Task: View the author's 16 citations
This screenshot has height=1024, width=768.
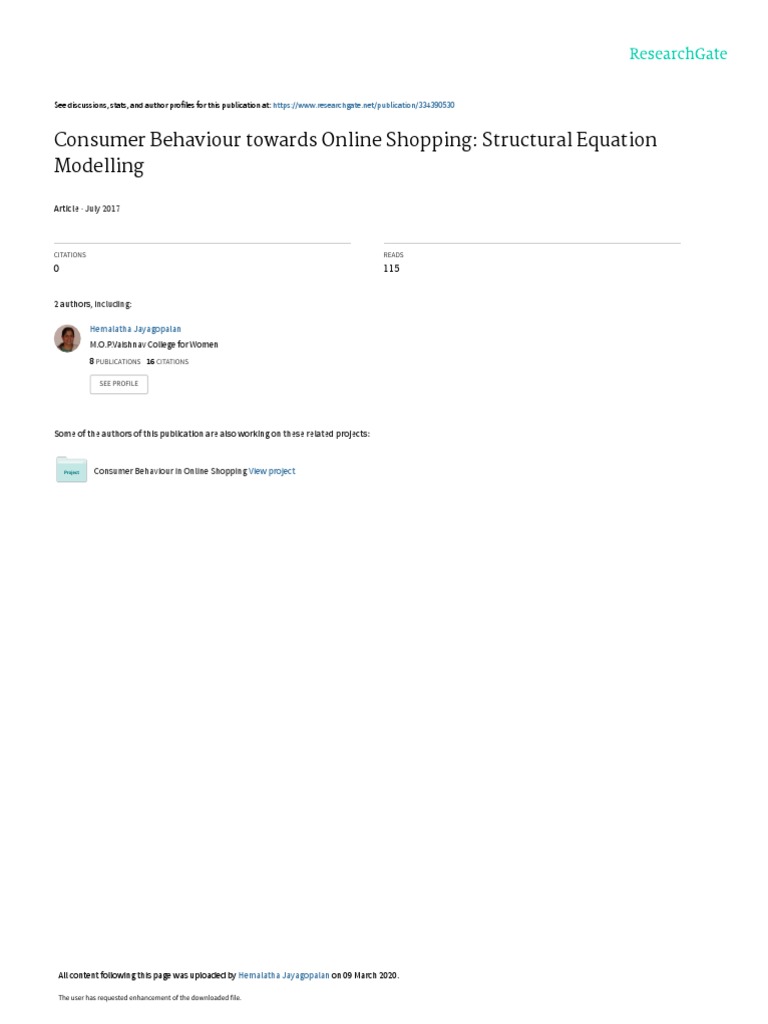Action: coord(167,361)
